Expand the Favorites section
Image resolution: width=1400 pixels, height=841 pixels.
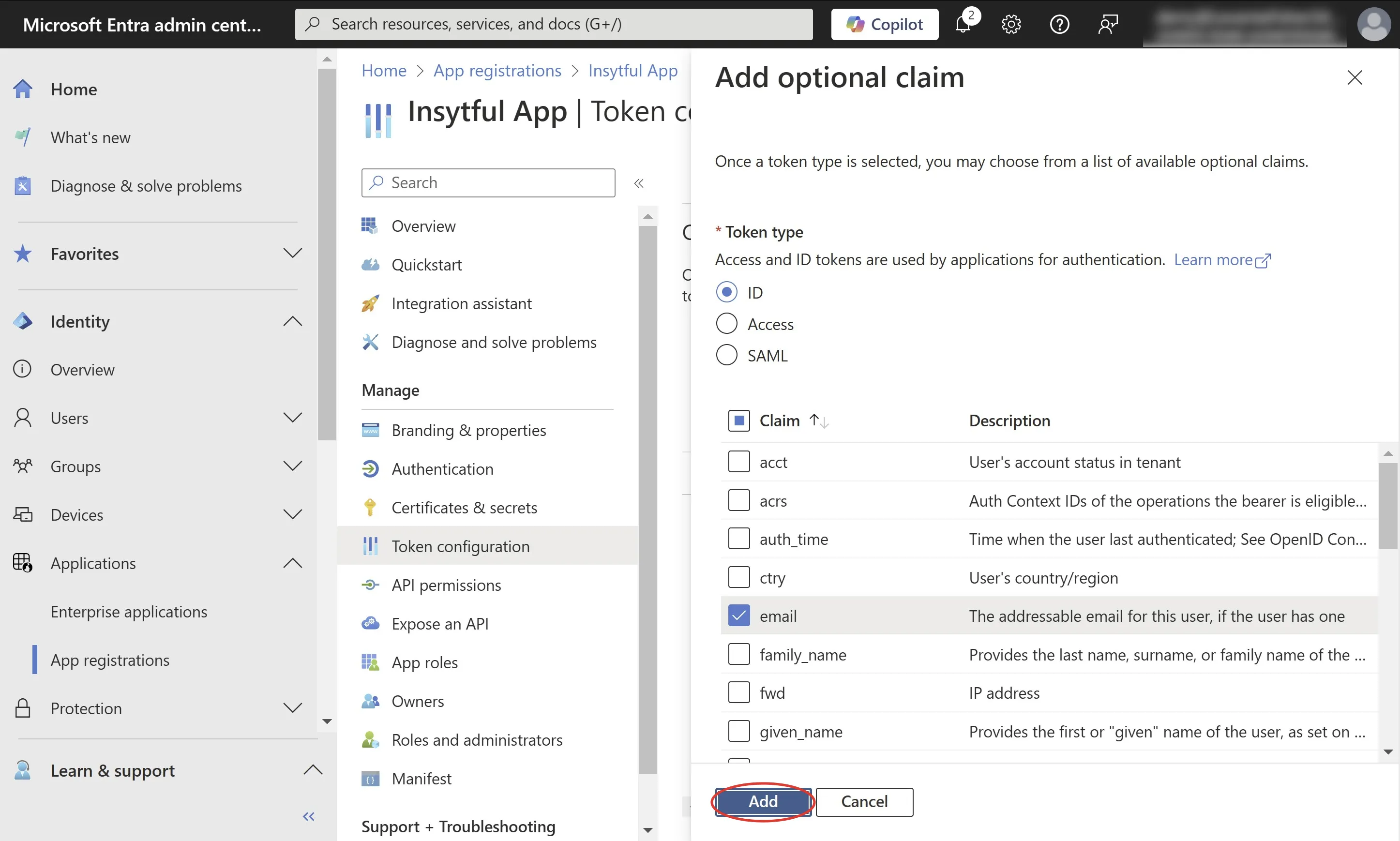[292, 254]
